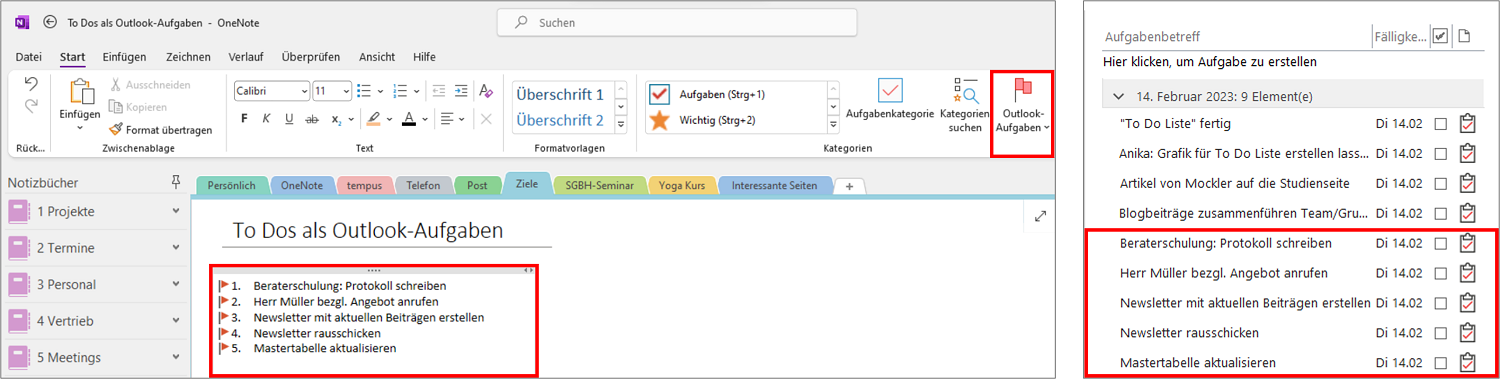Switch to the Einfügen ribbon tab
This screenshot has height=379, width=1500.
pyautogui.click(x=124, y=57)
